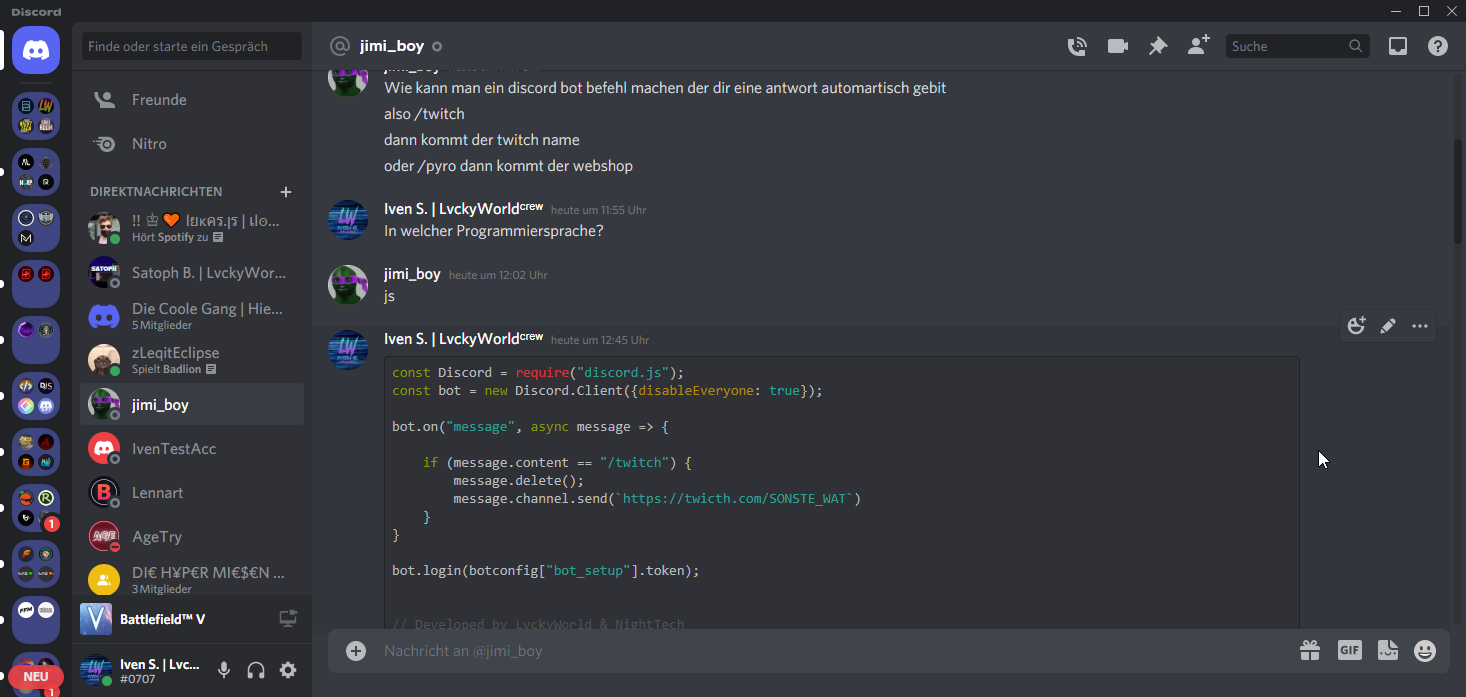Start a voice call with jimi_boy
Screen dimensions: 1466x697
(1077, 46)
